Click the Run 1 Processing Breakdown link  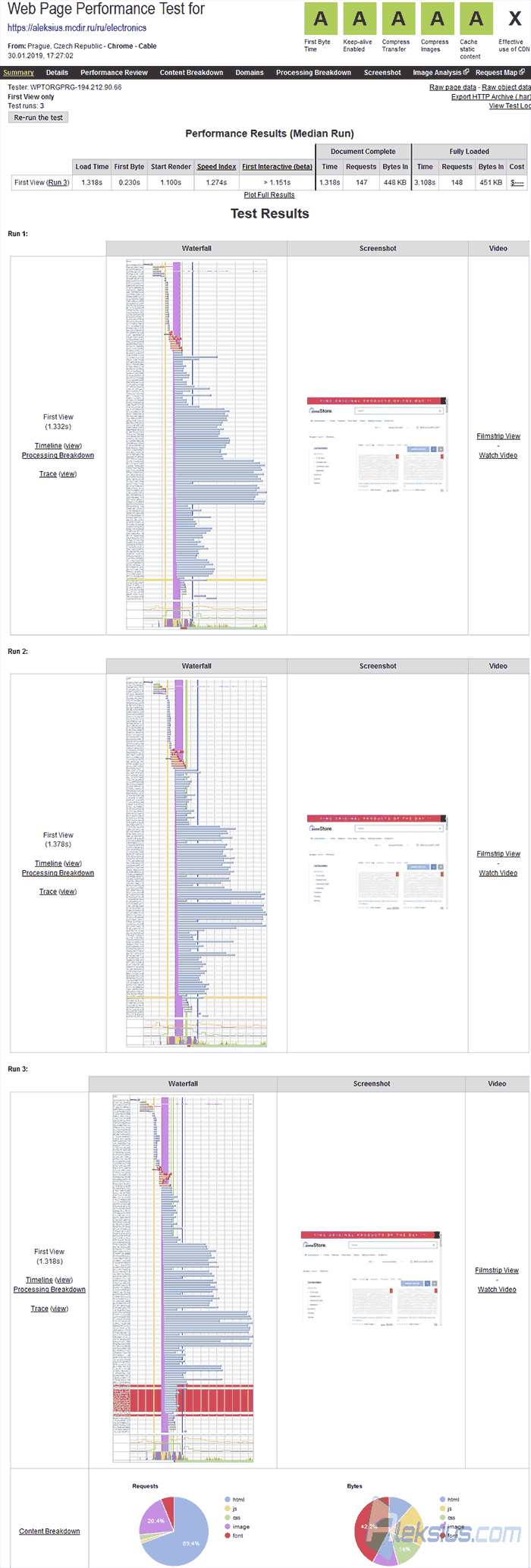coord(58,455)
